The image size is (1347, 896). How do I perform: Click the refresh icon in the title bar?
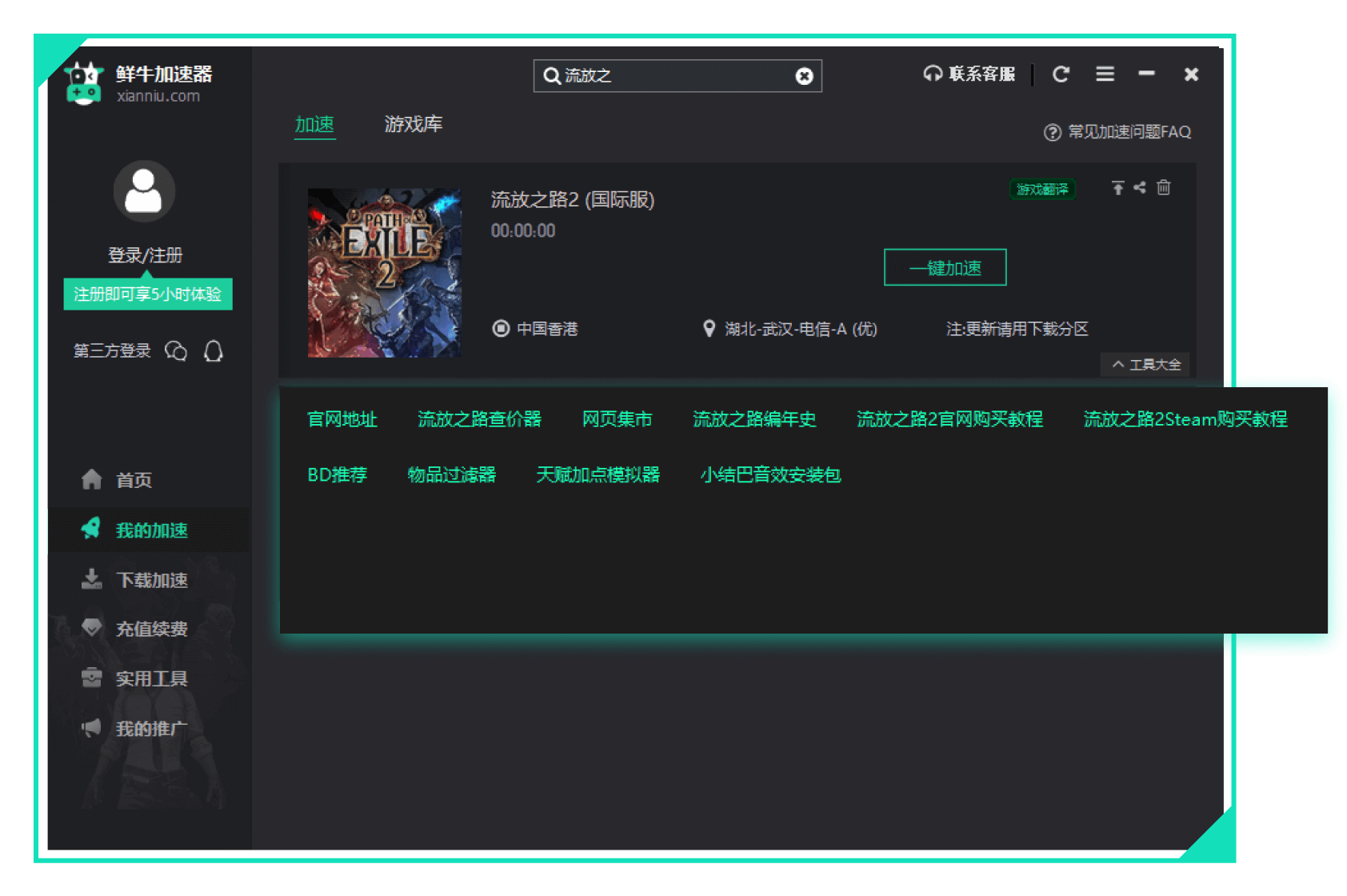1061,74
